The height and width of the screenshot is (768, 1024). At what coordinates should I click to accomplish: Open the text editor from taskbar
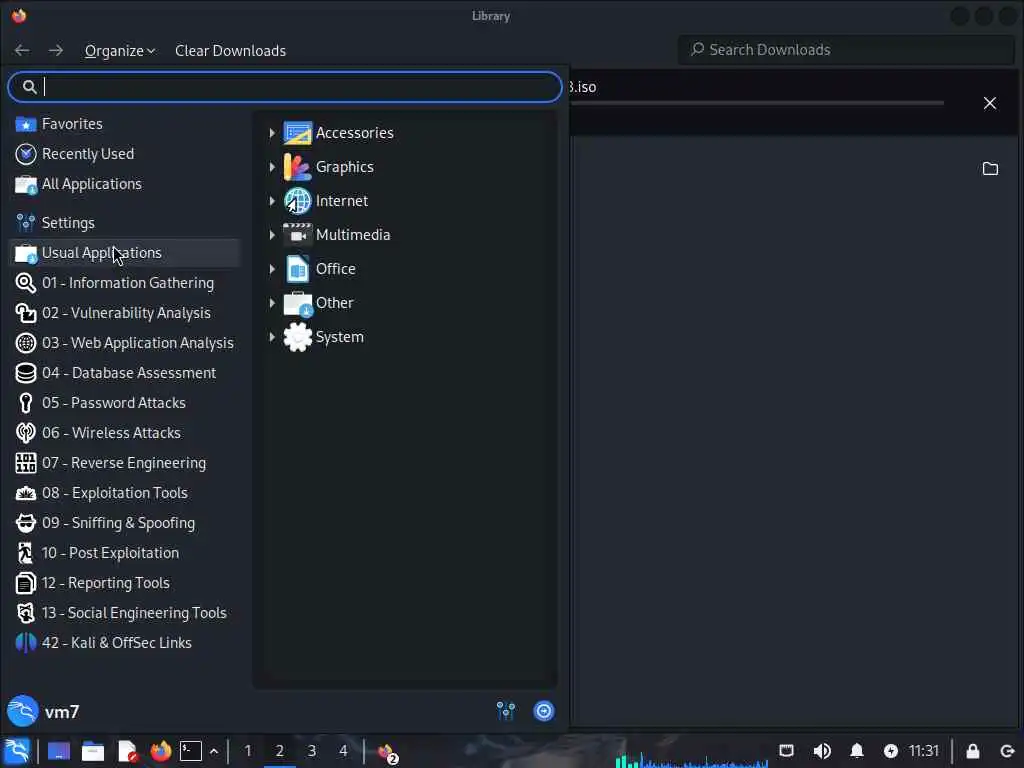127,751
